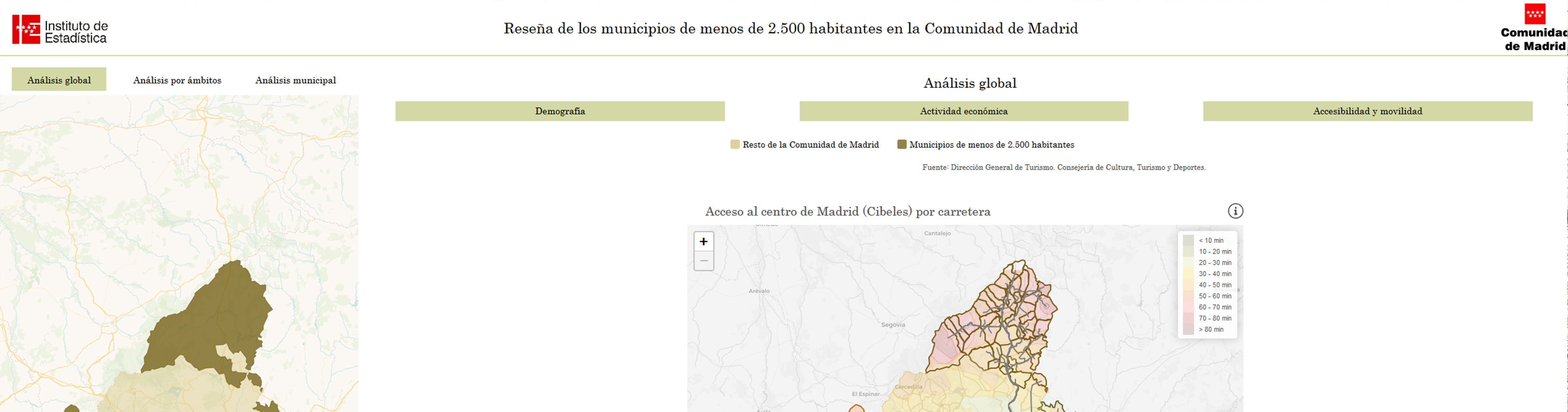This screenshot has height=412, width=1568.
Task: Click the El Espinar label on map
Action: tap(866, 394)
